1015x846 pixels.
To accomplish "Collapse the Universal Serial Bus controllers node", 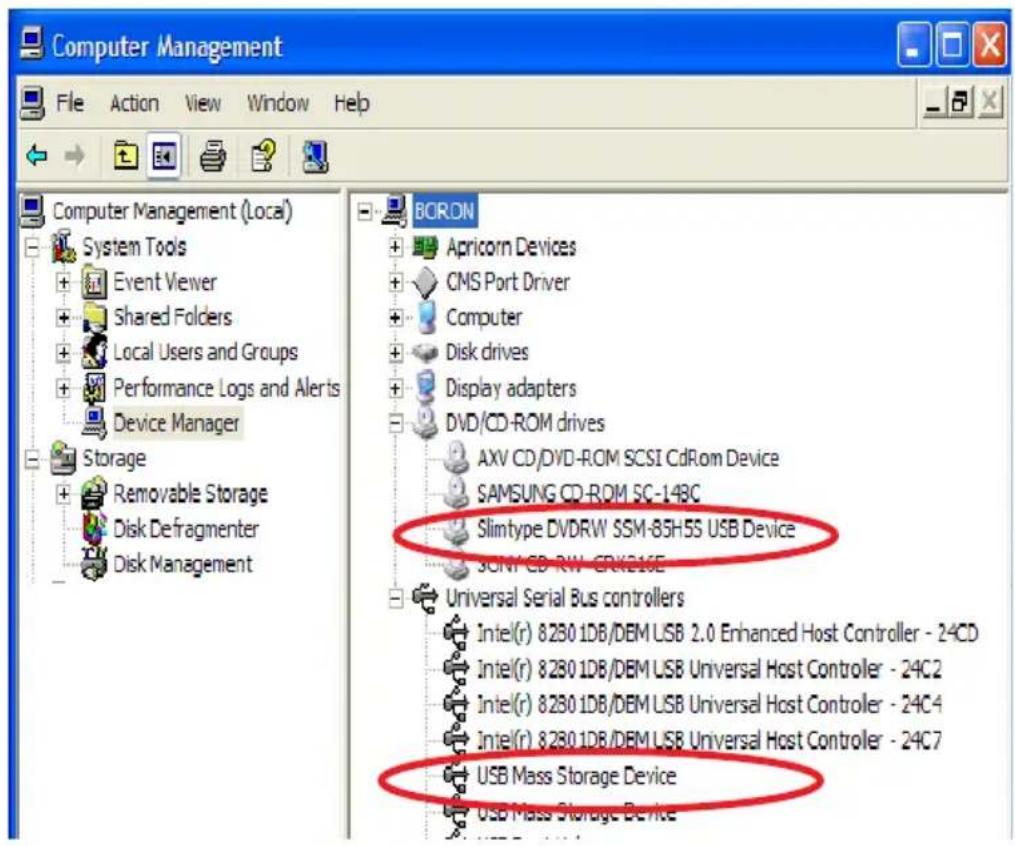I will 396,599.
